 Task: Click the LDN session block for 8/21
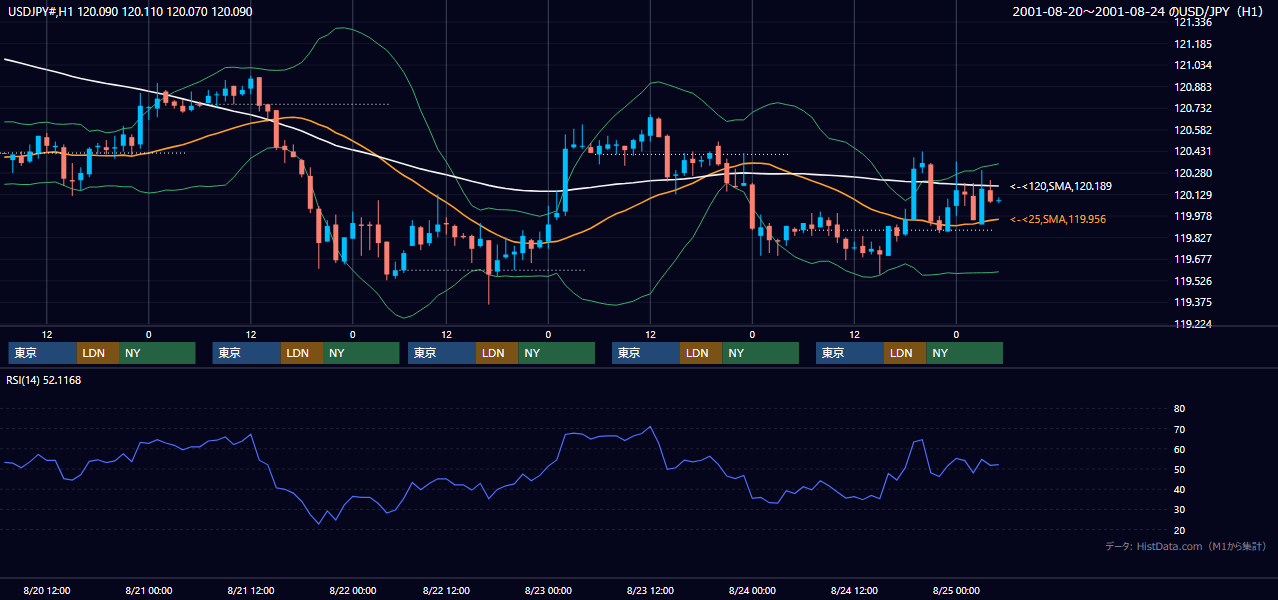pyautogui.click(x=302, y=353)
